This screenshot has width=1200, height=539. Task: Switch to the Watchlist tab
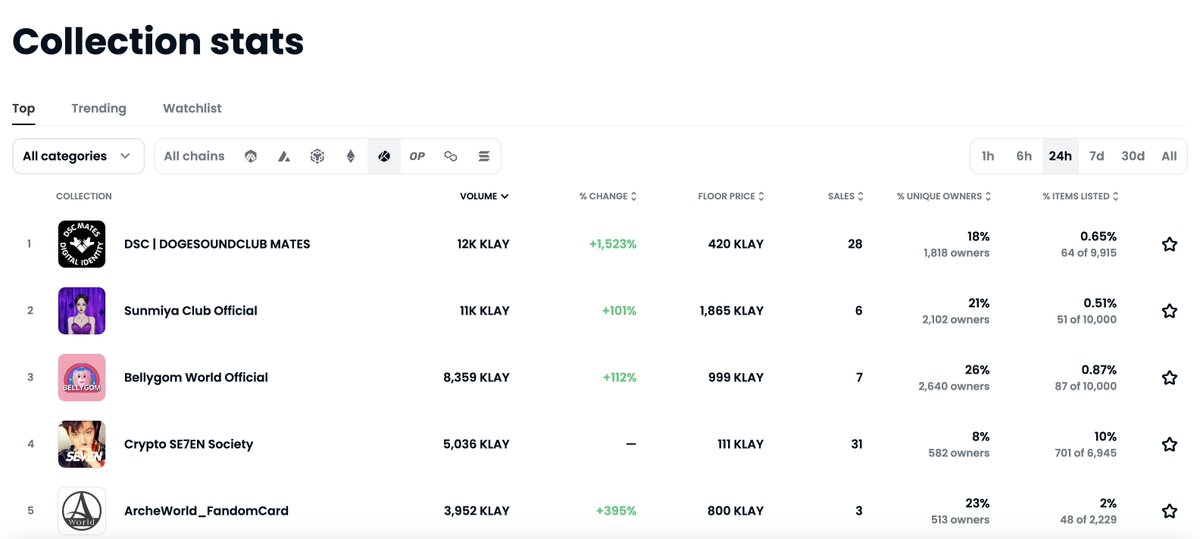click(x=192, y=108)
